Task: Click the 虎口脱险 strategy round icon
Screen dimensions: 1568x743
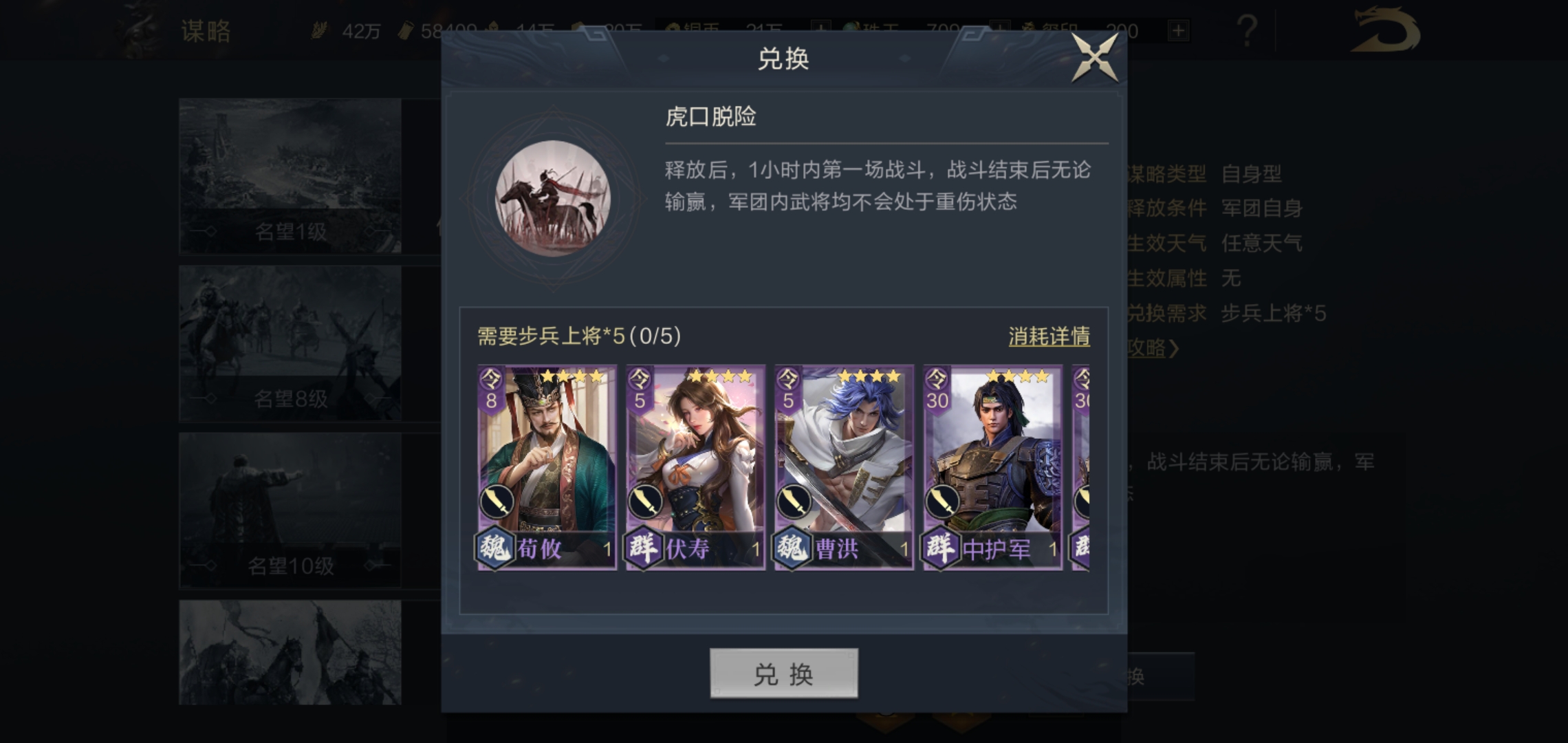Action: (x=553, y=198)
